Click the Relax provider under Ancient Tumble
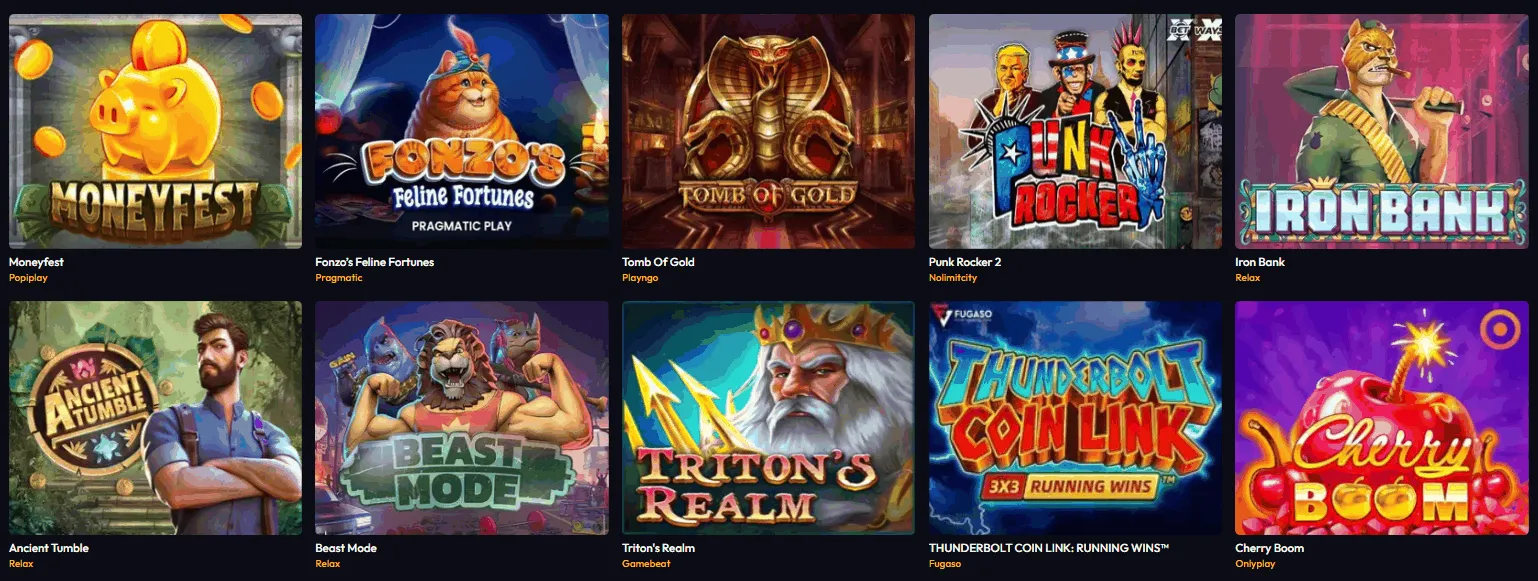This screenshot has width=1538, height=581. click(21, 564)
